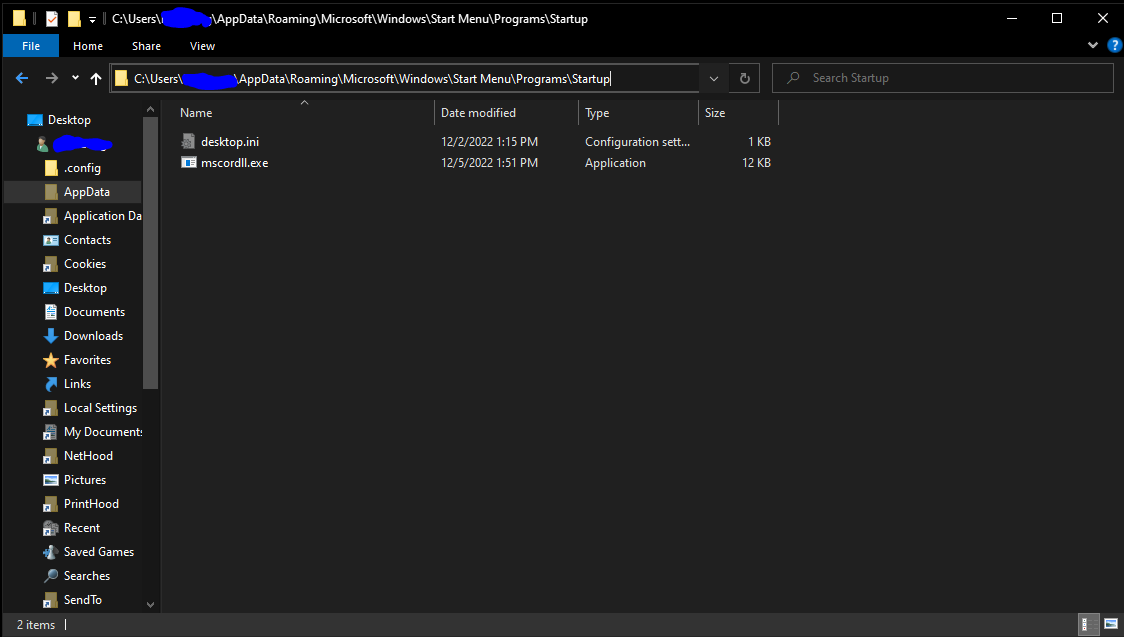Sort files by Size column
This screenshot has width=1124, height=638.
(x=715, y=113)
